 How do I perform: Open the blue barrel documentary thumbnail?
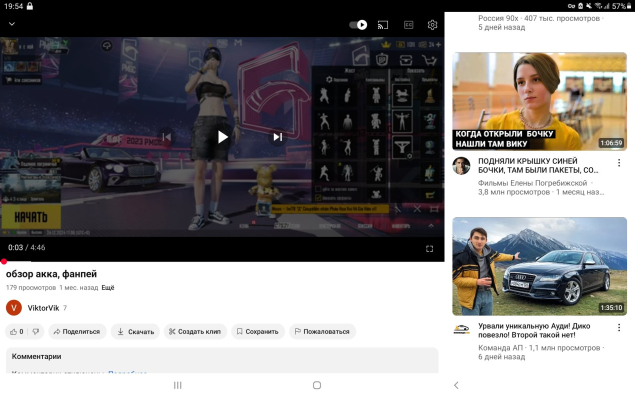539,101
